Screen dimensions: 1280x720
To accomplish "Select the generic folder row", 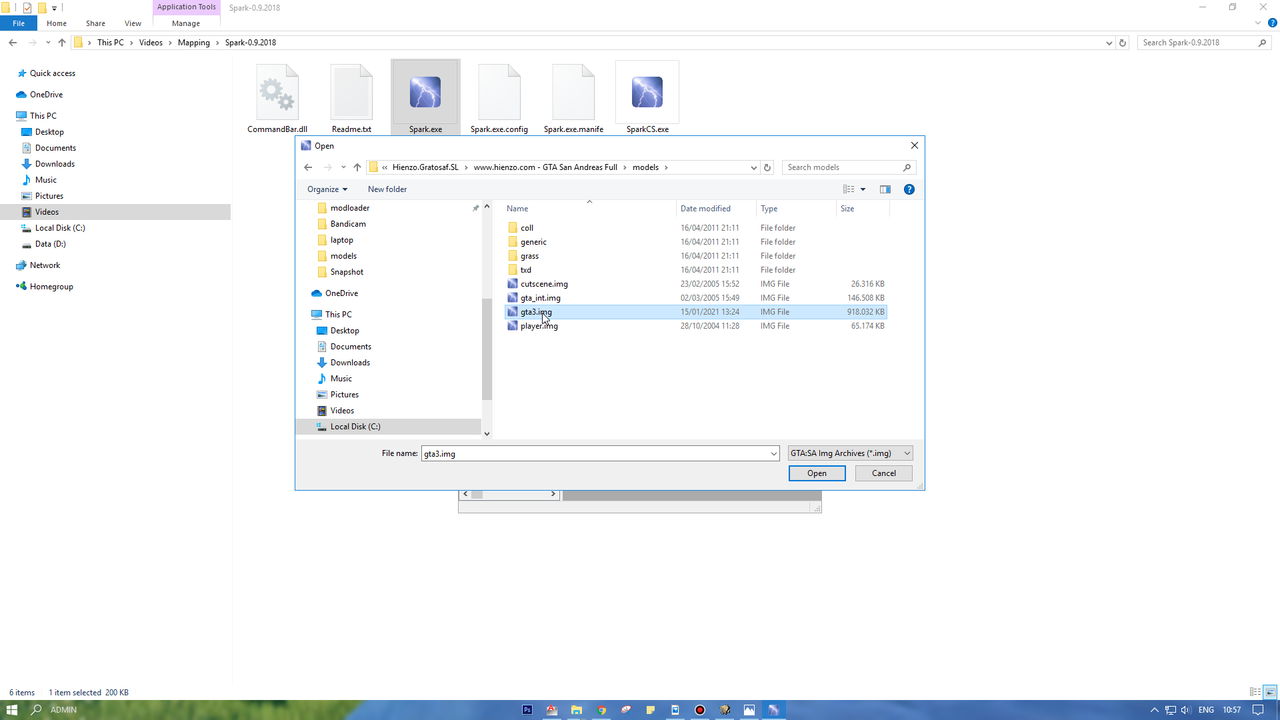I will coord(695,242).
